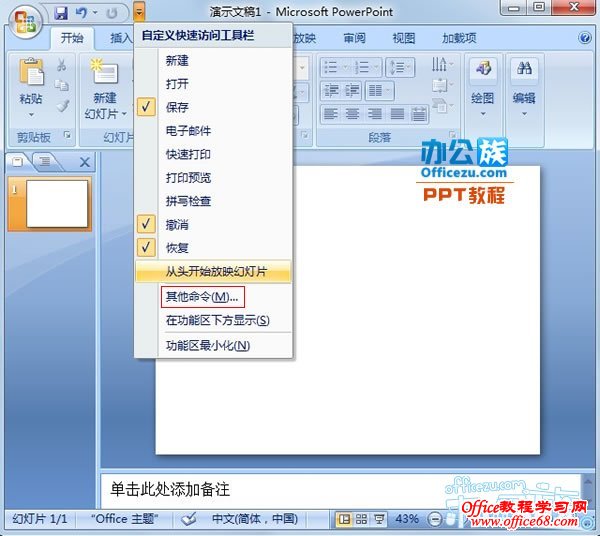600x536 pixels.
Task: Justify the paragraph text
Action: click(397, 114)
